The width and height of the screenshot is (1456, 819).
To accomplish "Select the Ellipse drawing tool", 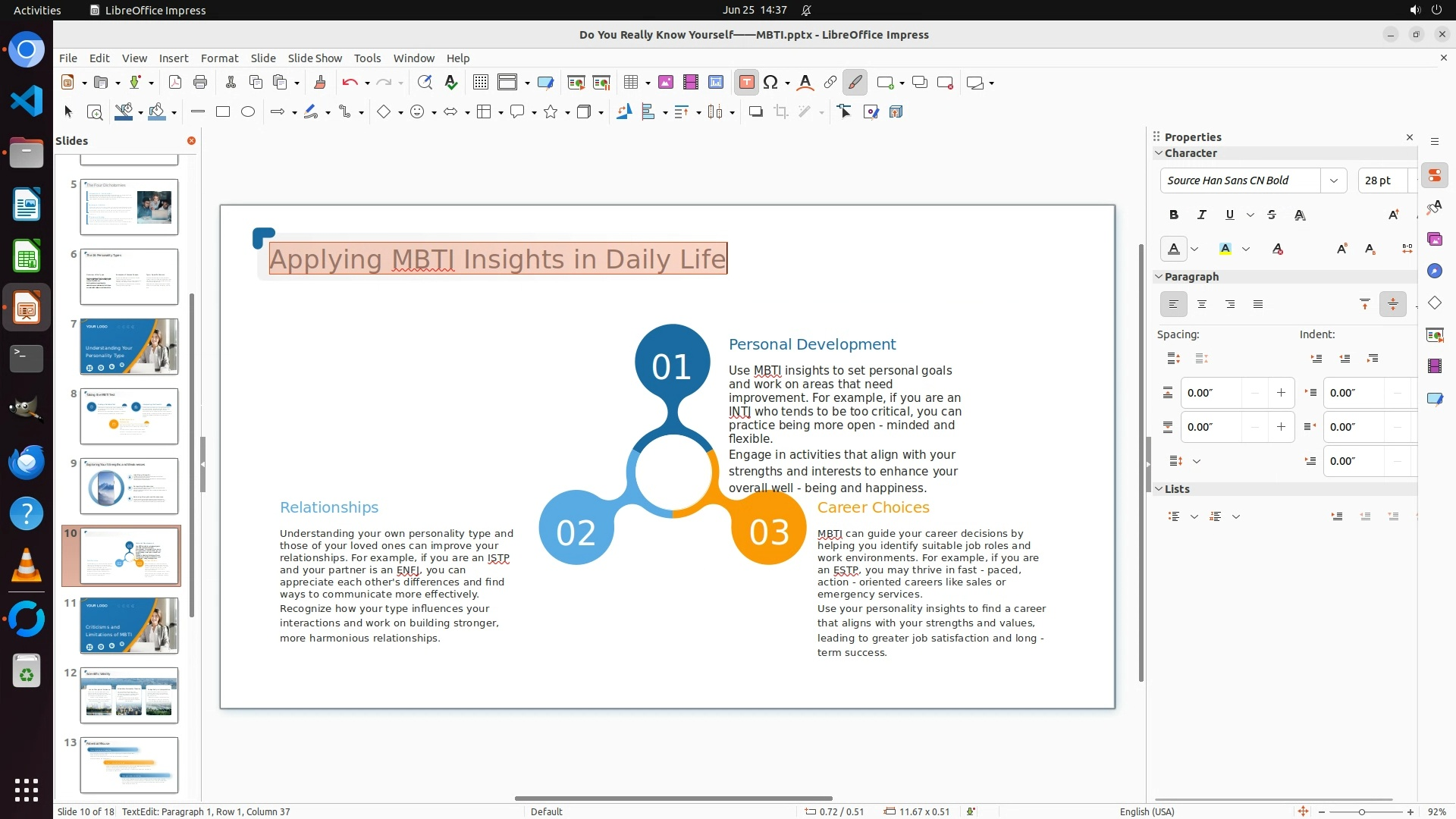I will 247,112.
